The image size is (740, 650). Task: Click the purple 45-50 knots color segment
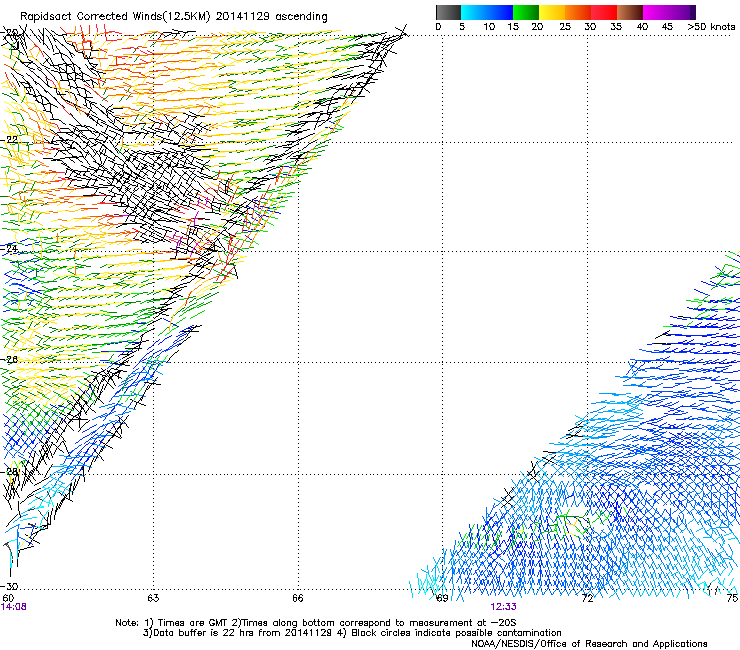coord(682,12)
